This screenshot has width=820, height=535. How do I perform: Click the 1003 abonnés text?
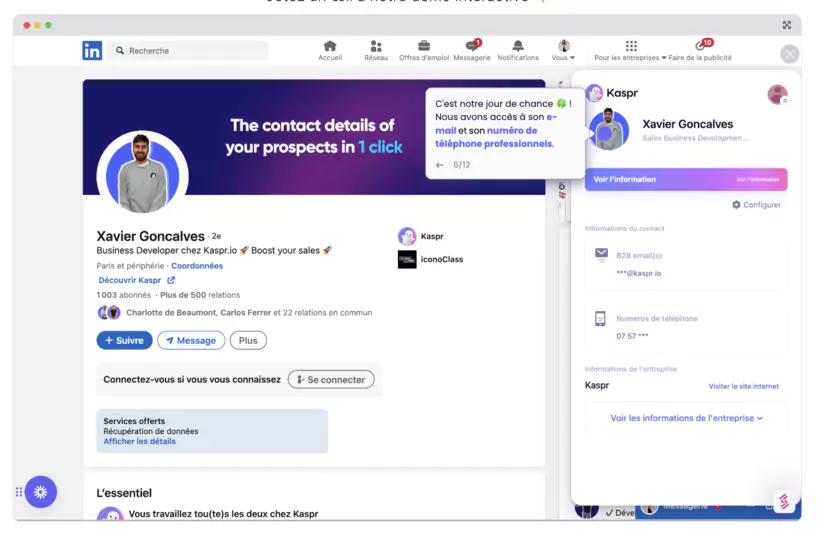coord(123,295)
